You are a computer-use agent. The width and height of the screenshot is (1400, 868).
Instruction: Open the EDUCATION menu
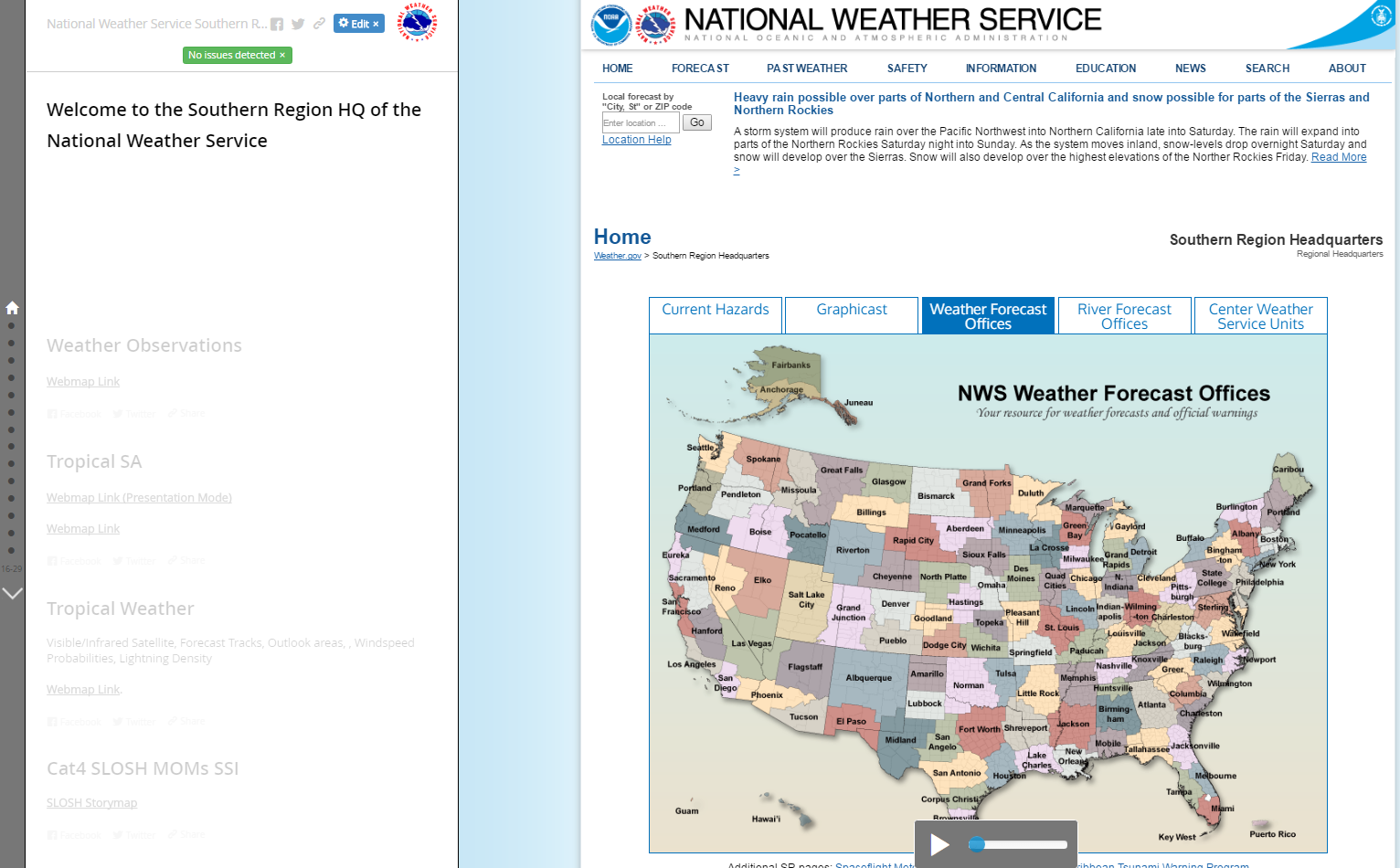tap(1106, 69)
